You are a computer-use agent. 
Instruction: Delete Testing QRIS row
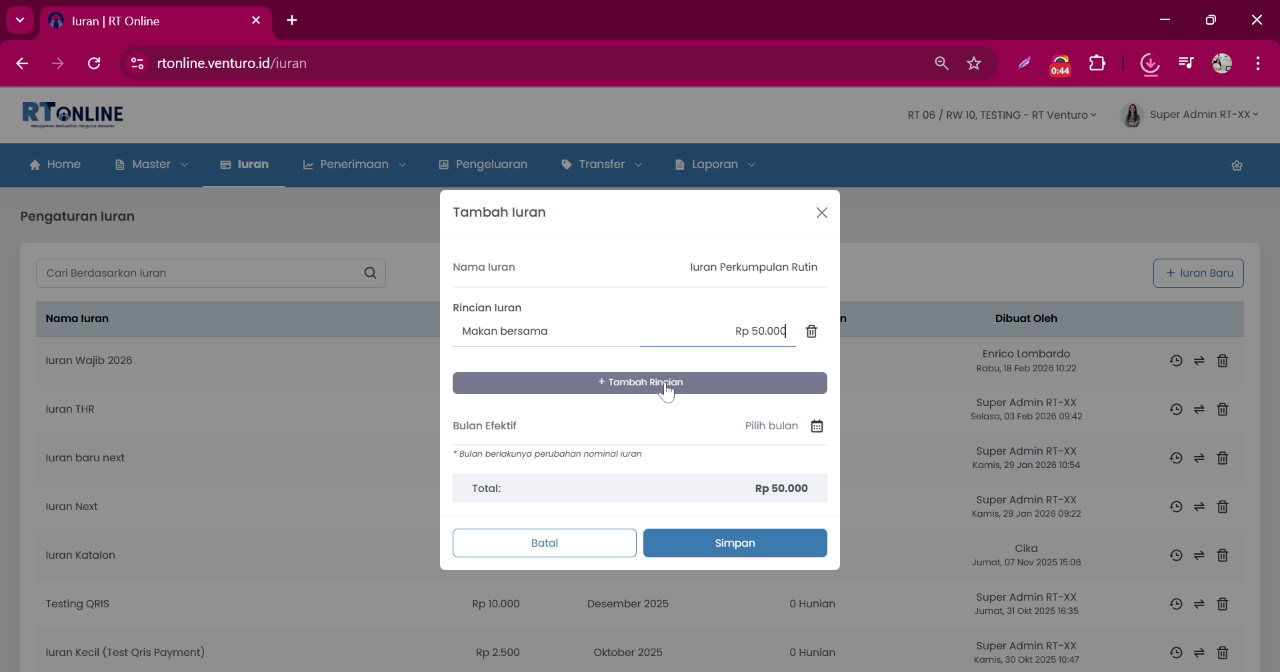tap(1222, 604)
